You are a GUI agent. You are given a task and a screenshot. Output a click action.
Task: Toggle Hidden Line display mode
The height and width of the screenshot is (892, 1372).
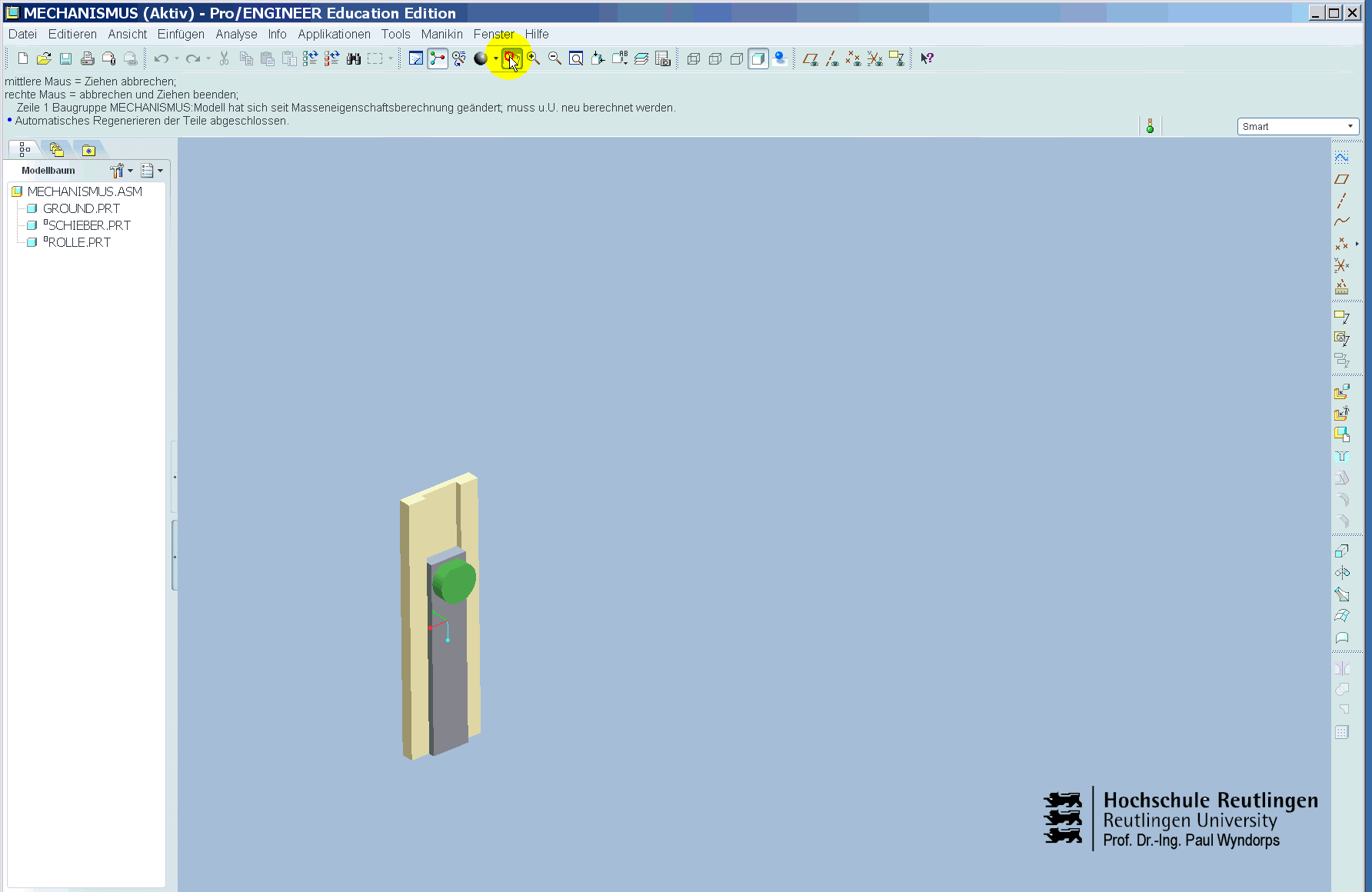pyautogui.click(x=714, y=58)
